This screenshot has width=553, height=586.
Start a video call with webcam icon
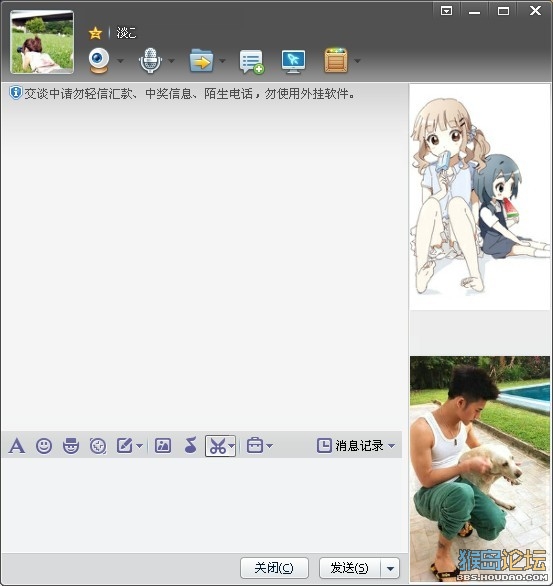pos(99,60)
